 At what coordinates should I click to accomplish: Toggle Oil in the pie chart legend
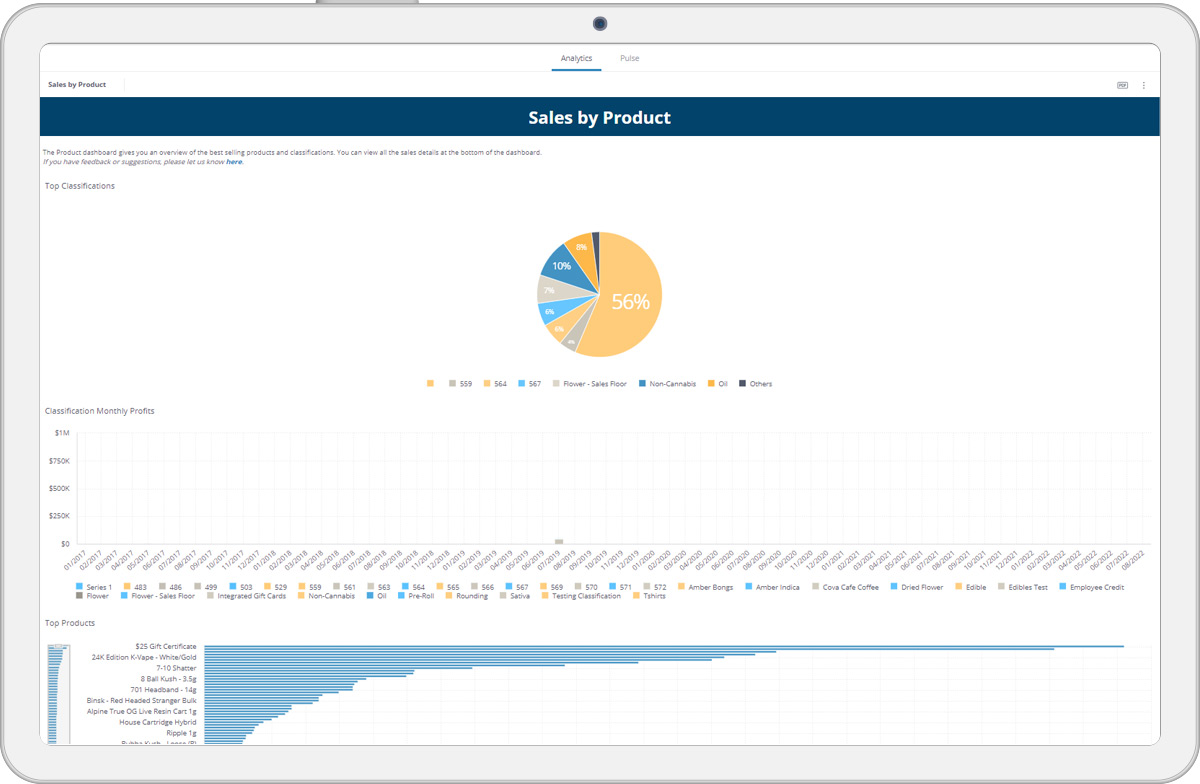point(717,384)
